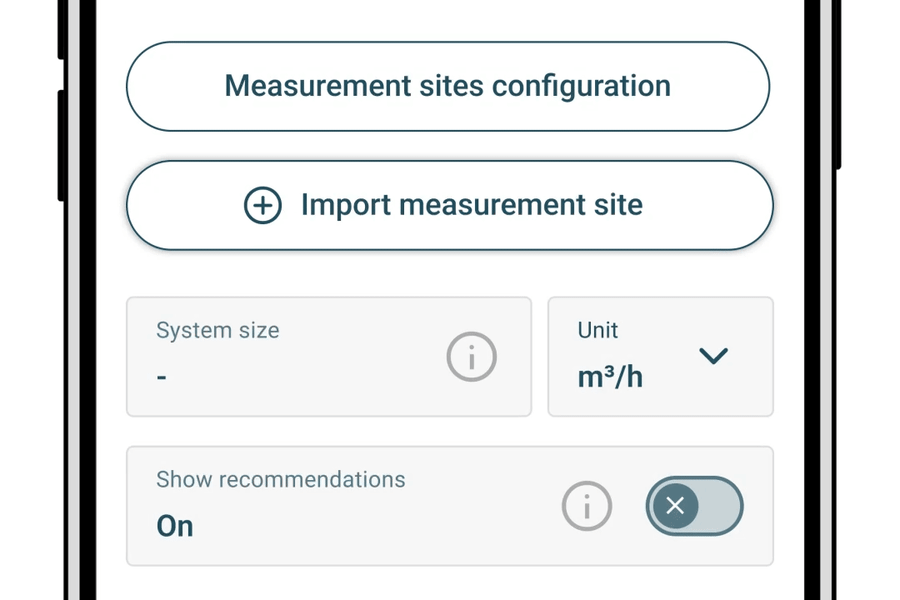Open the Show recommendations info icon
This screenshot has height=600, width=900.
click(586, 506)
